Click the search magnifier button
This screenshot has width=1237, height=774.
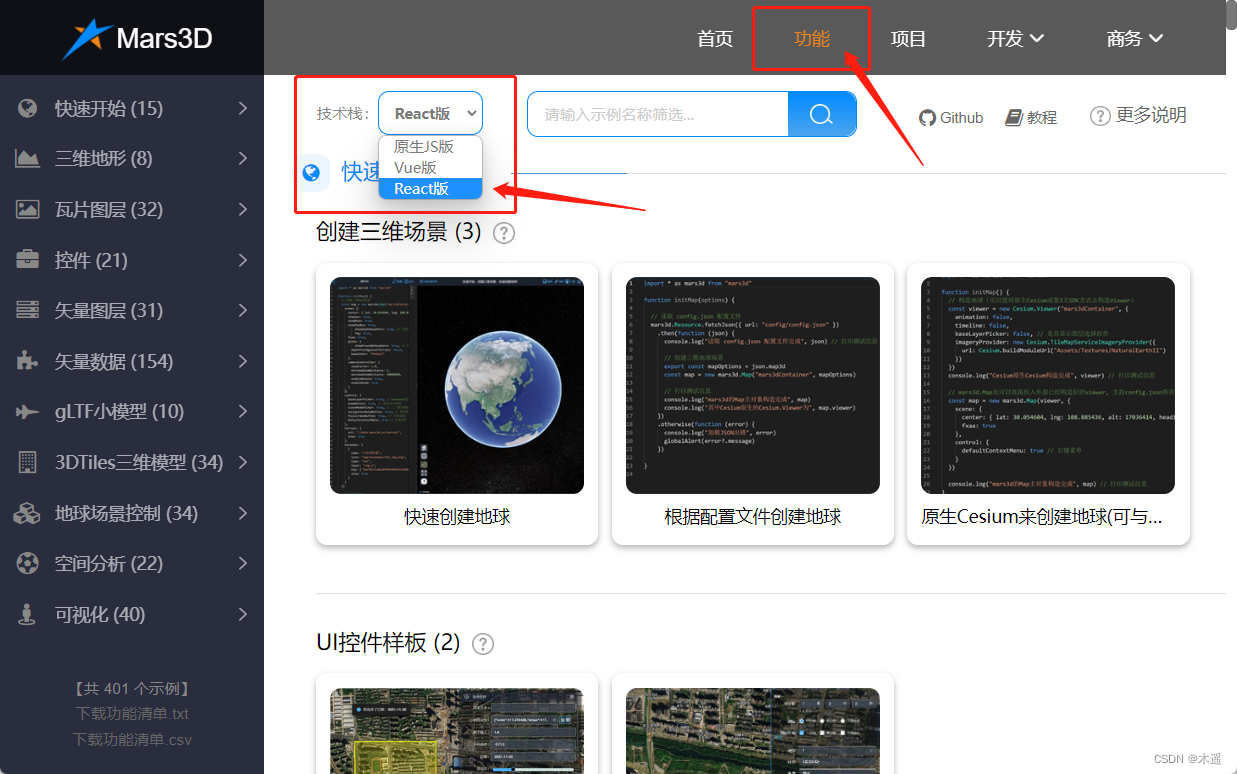click(822, 114)
